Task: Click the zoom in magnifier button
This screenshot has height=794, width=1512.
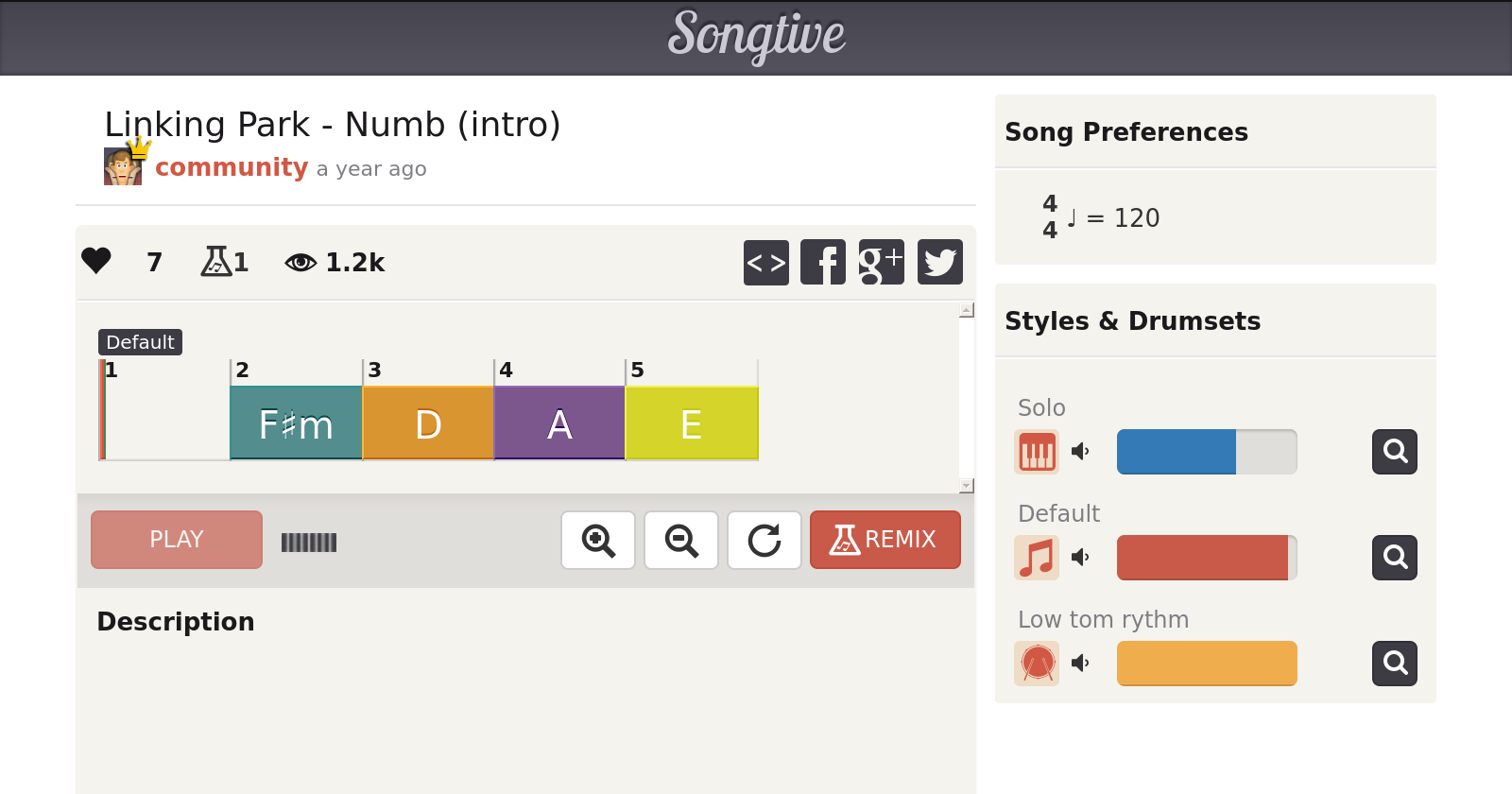Action: (598, 541)
